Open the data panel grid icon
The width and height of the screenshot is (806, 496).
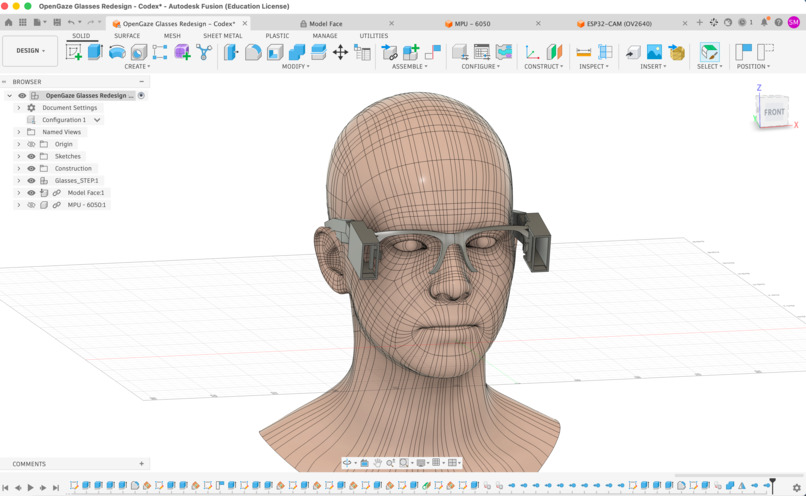23,23
